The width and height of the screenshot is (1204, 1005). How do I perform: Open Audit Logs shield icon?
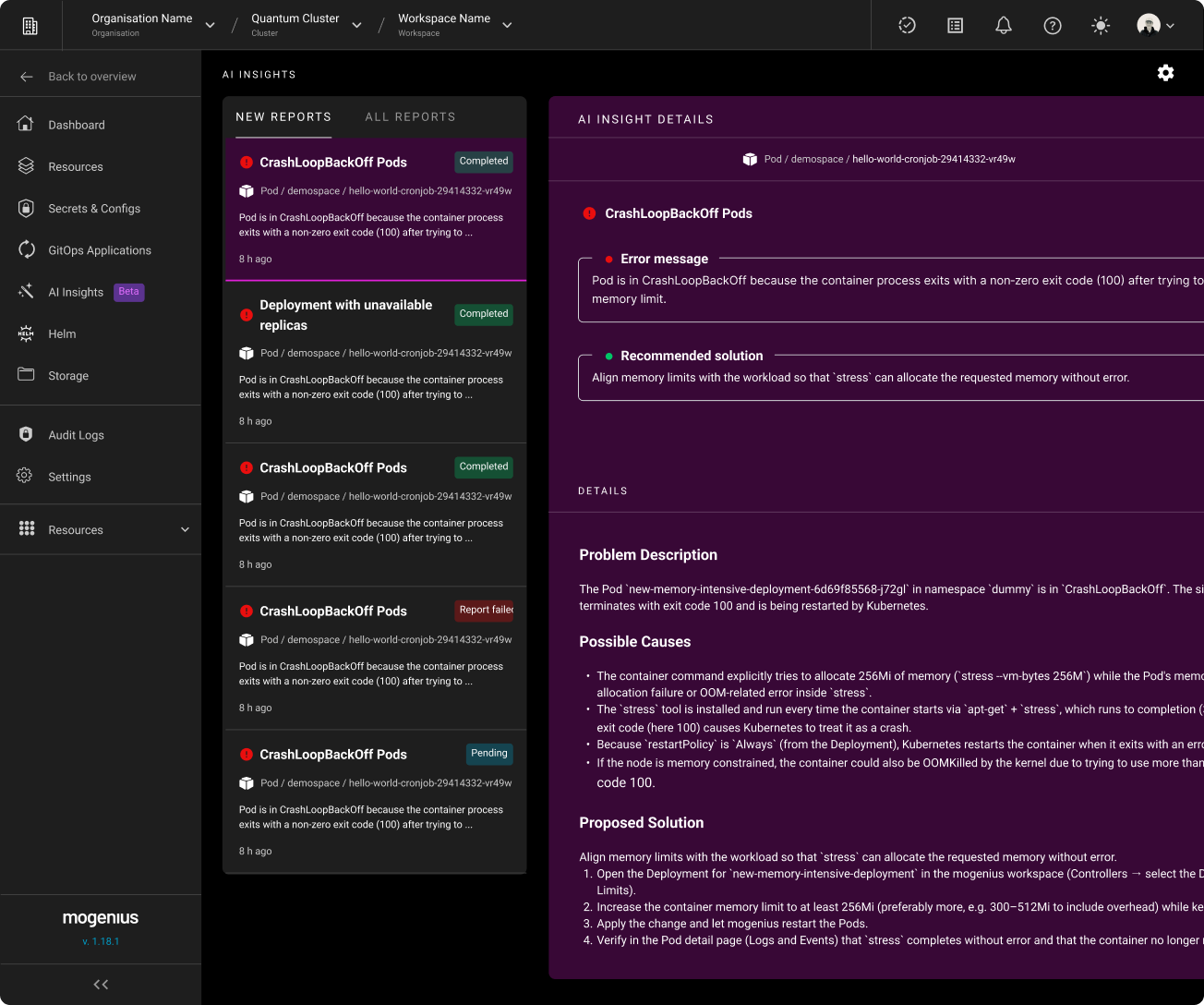(26, 434)
